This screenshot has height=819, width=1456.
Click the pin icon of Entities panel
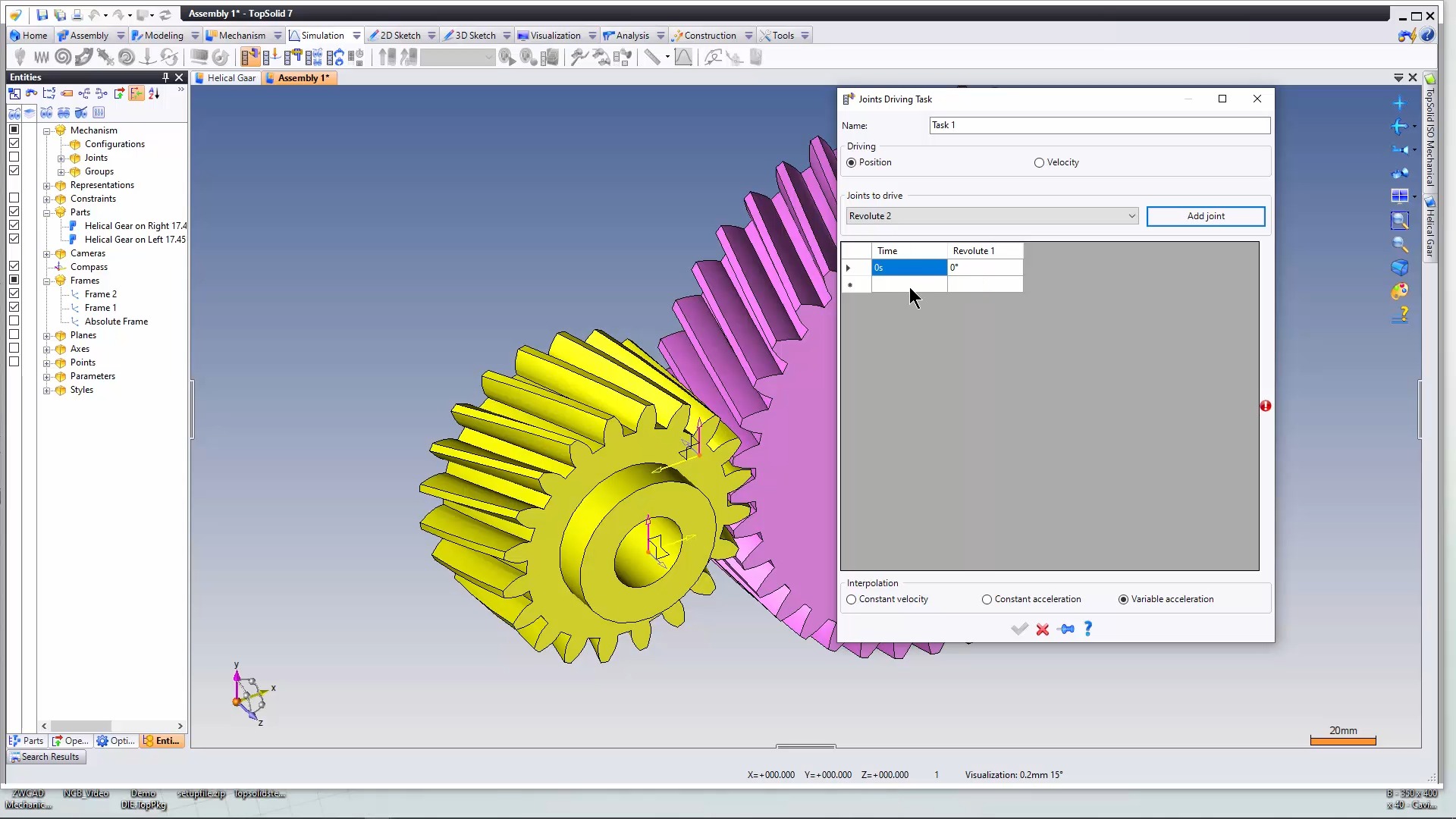[x=165, y=77]
